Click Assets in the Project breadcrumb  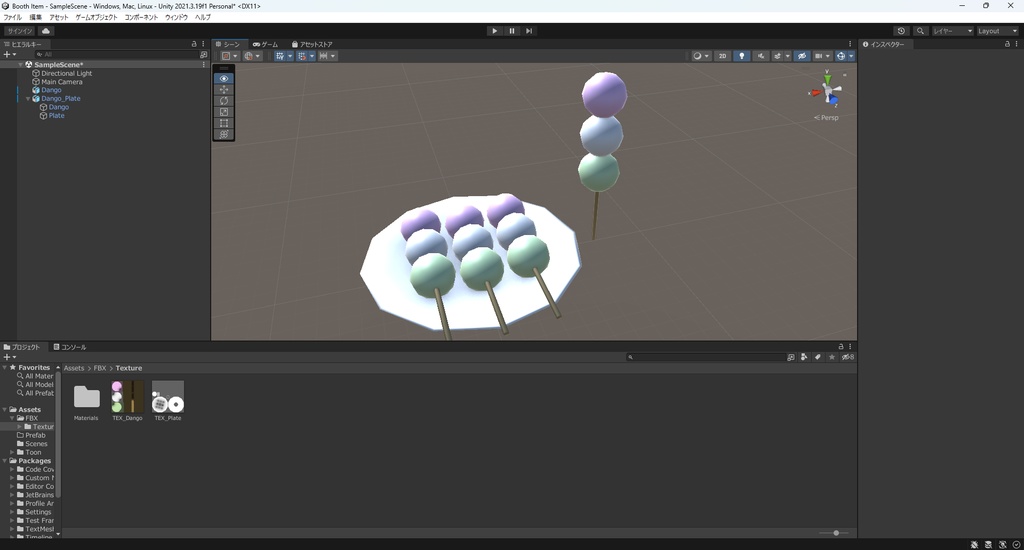pos(74,368)
